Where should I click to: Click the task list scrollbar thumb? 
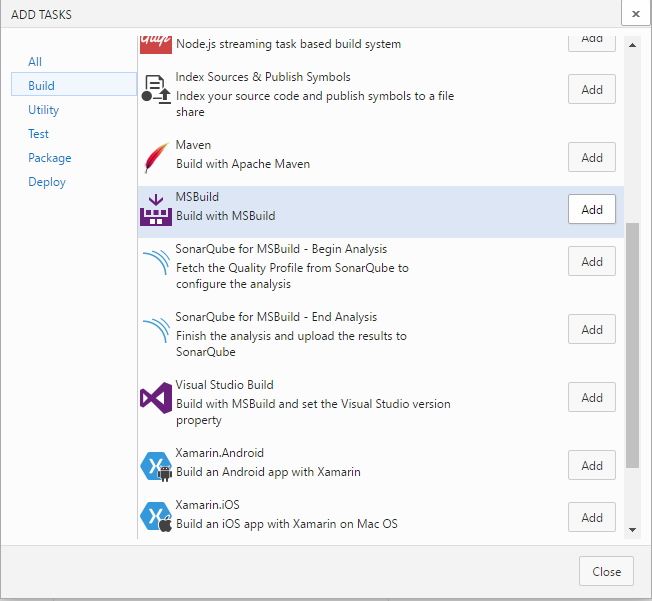tap(632, 345)
